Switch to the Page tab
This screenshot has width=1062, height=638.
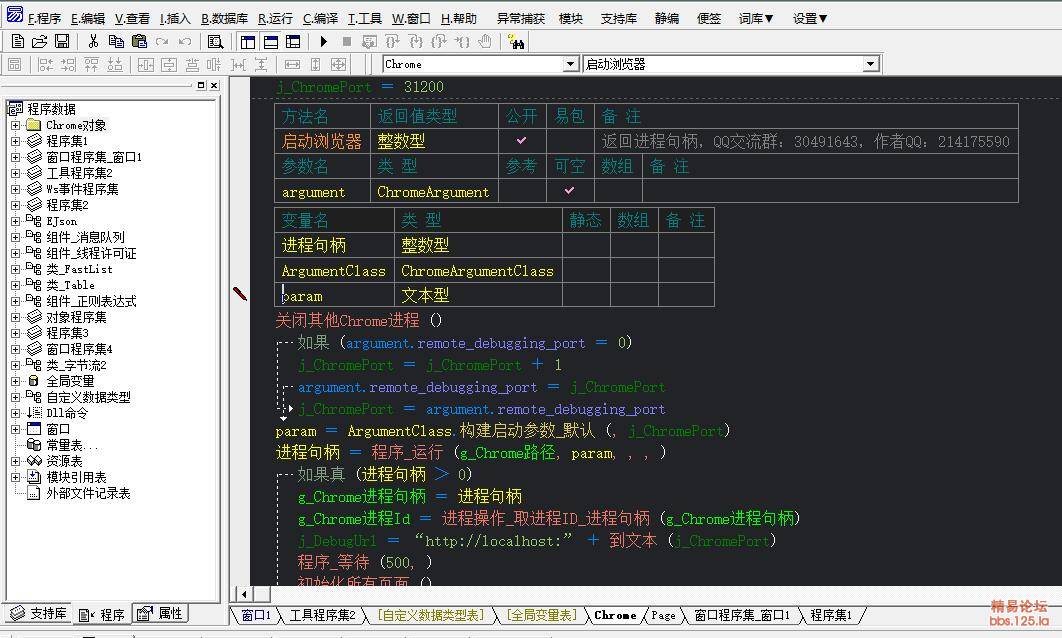[x=663, y=615]
